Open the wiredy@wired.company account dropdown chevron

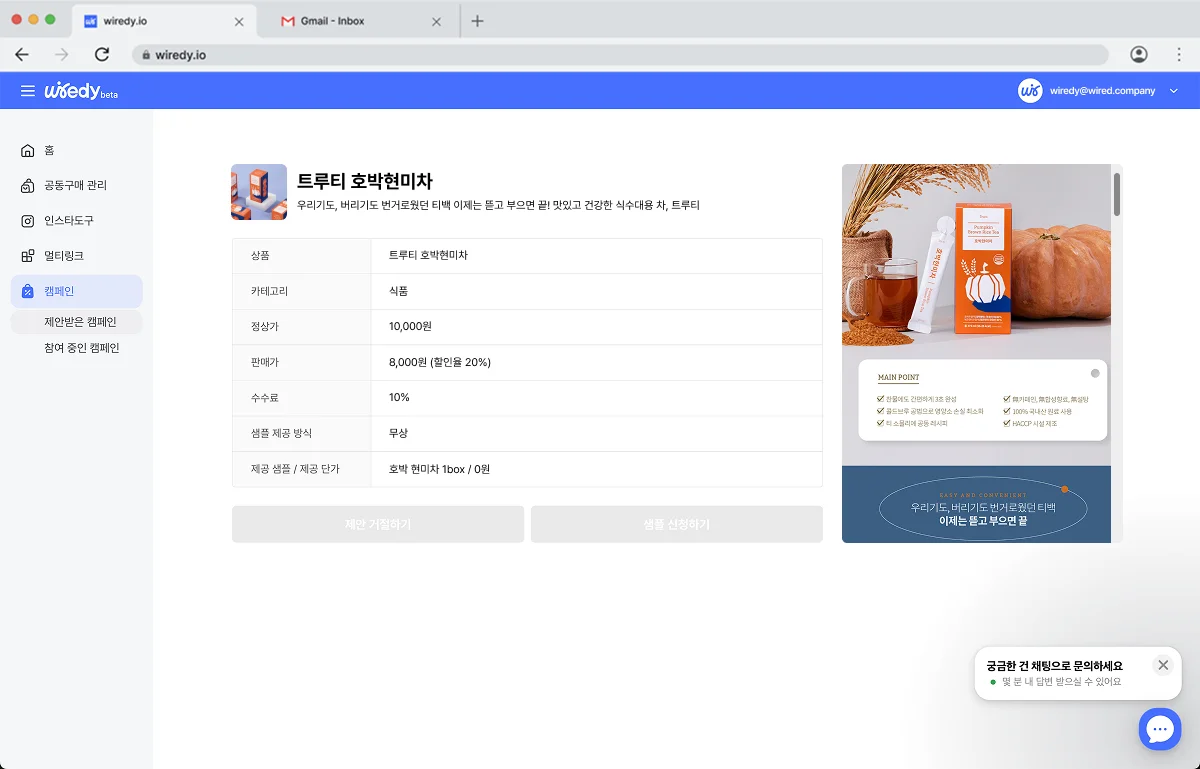click(x=1173, y=90)
